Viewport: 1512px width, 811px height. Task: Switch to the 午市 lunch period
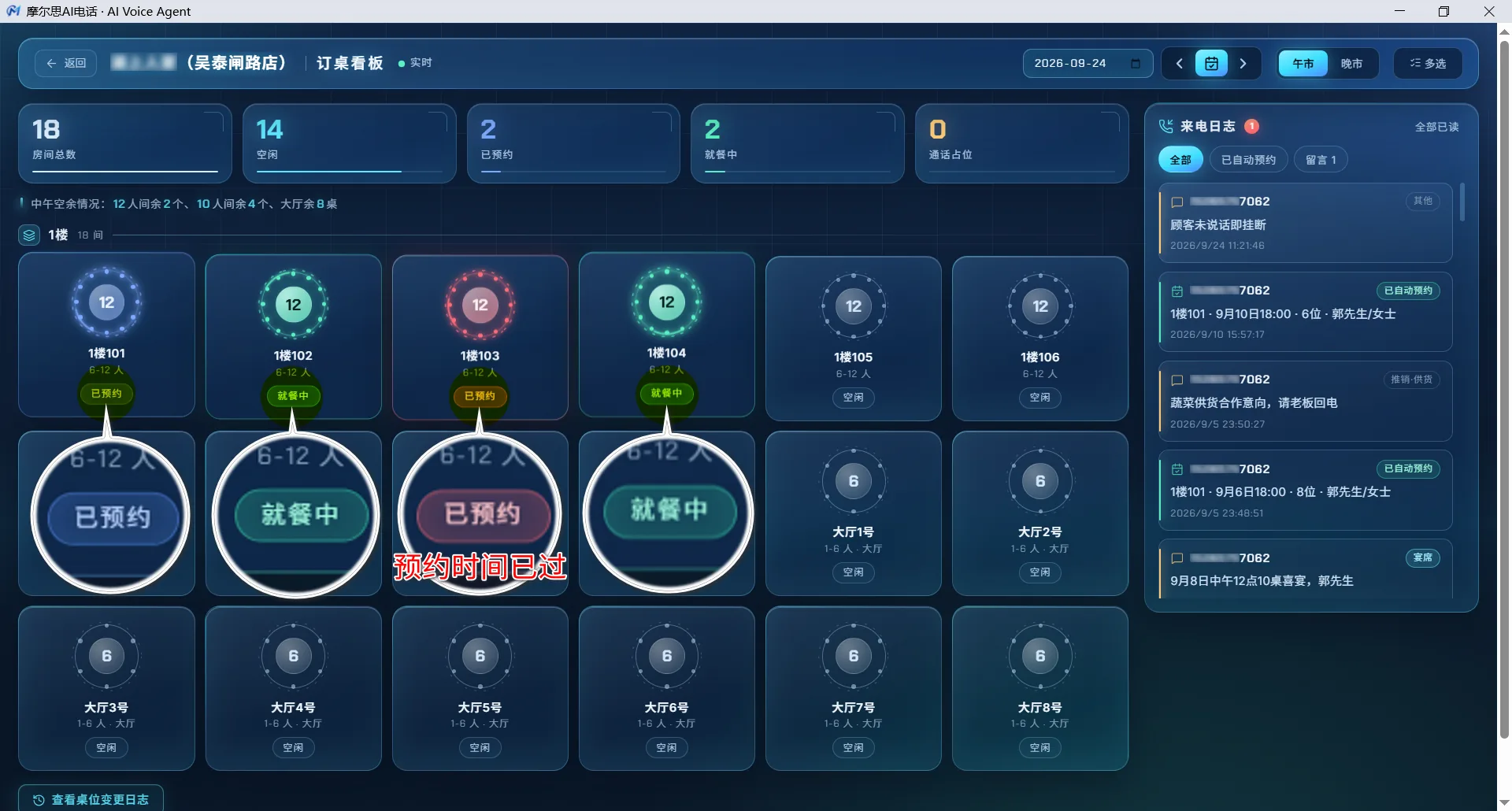[1303, 63]
